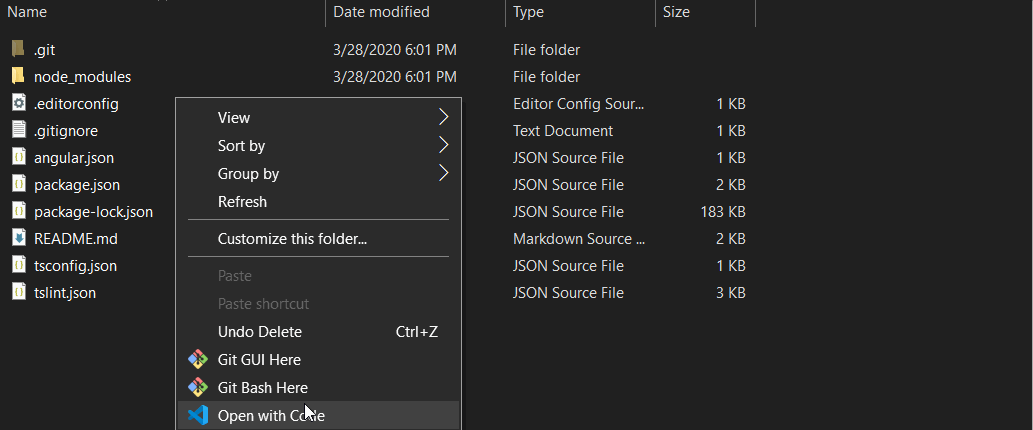This screenshot has height=430, width=1033.
Task: Select the package-lock.json file
Action: pyautogui.click(x=93, y=211)
